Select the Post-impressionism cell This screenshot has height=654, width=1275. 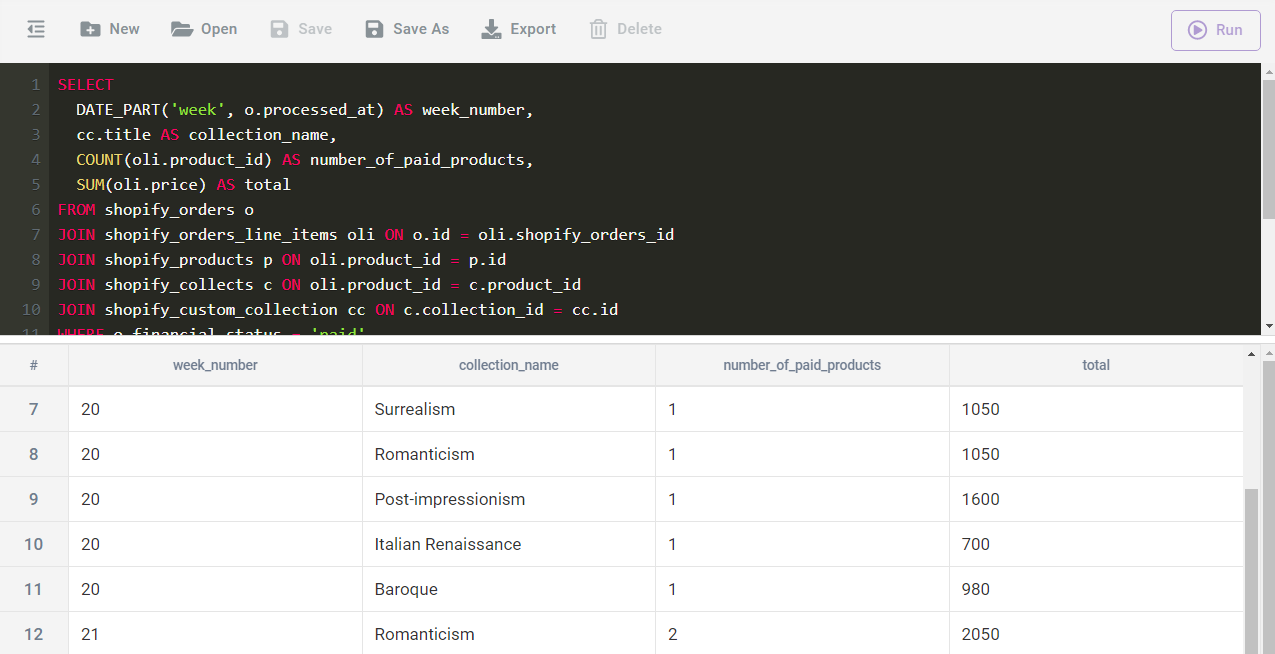(509, 499)
